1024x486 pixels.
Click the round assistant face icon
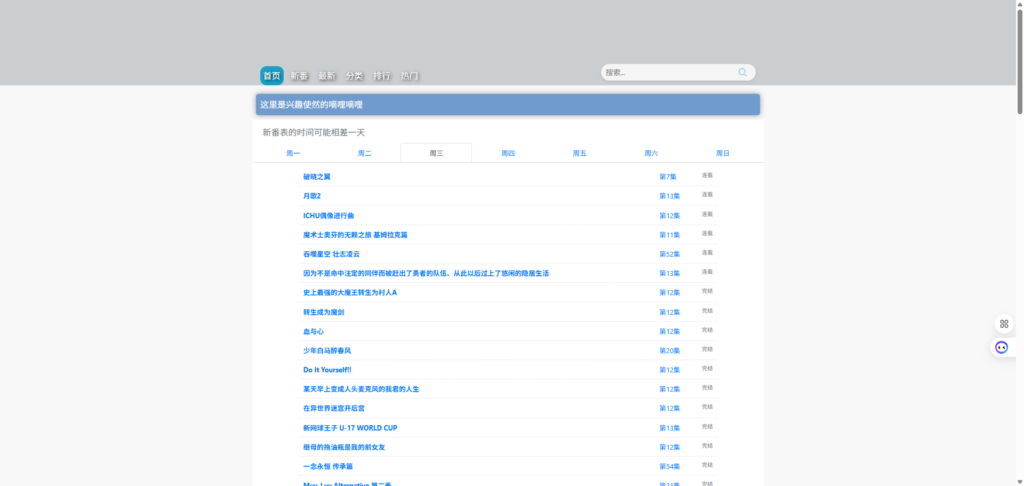tap(1001, 348)
